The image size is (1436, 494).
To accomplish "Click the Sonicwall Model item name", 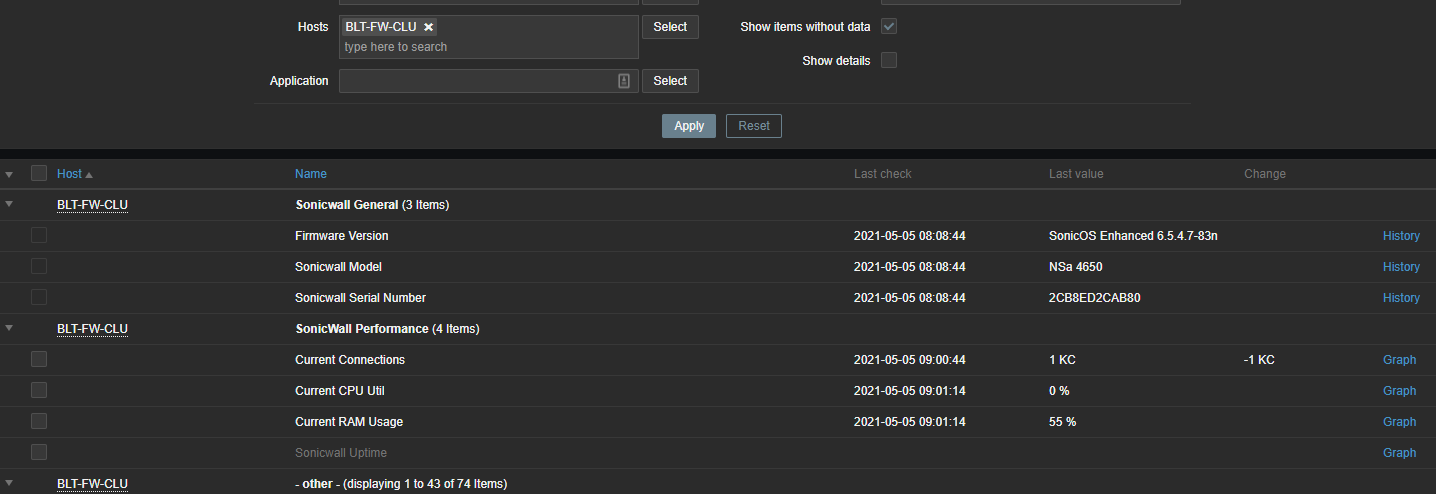I will pyautogui.click(x=338, y=267).
